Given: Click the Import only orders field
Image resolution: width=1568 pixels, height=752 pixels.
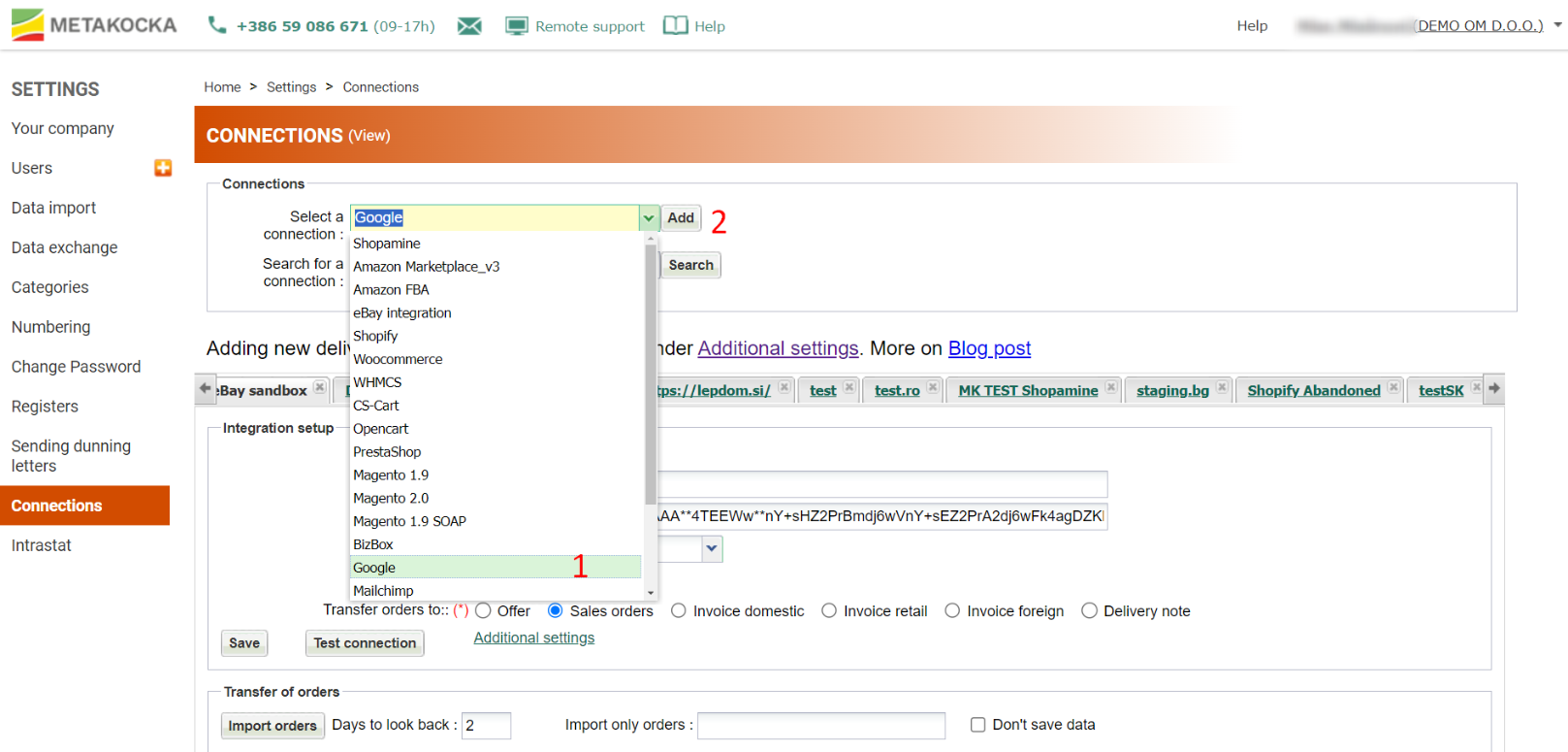Looking at the screenshot, I should coord(821,726).
